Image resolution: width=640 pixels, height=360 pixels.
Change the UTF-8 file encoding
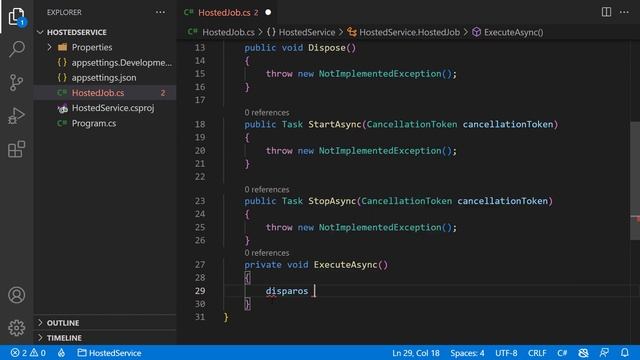[506, 353]
